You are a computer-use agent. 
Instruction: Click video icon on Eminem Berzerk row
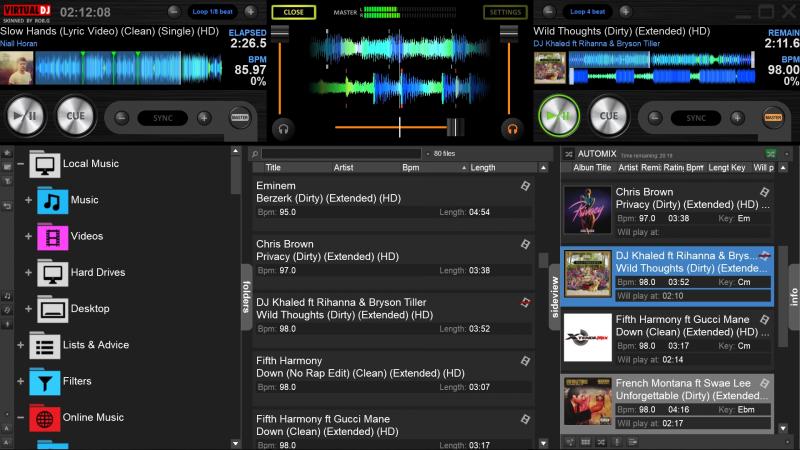[x=525, y=186]
